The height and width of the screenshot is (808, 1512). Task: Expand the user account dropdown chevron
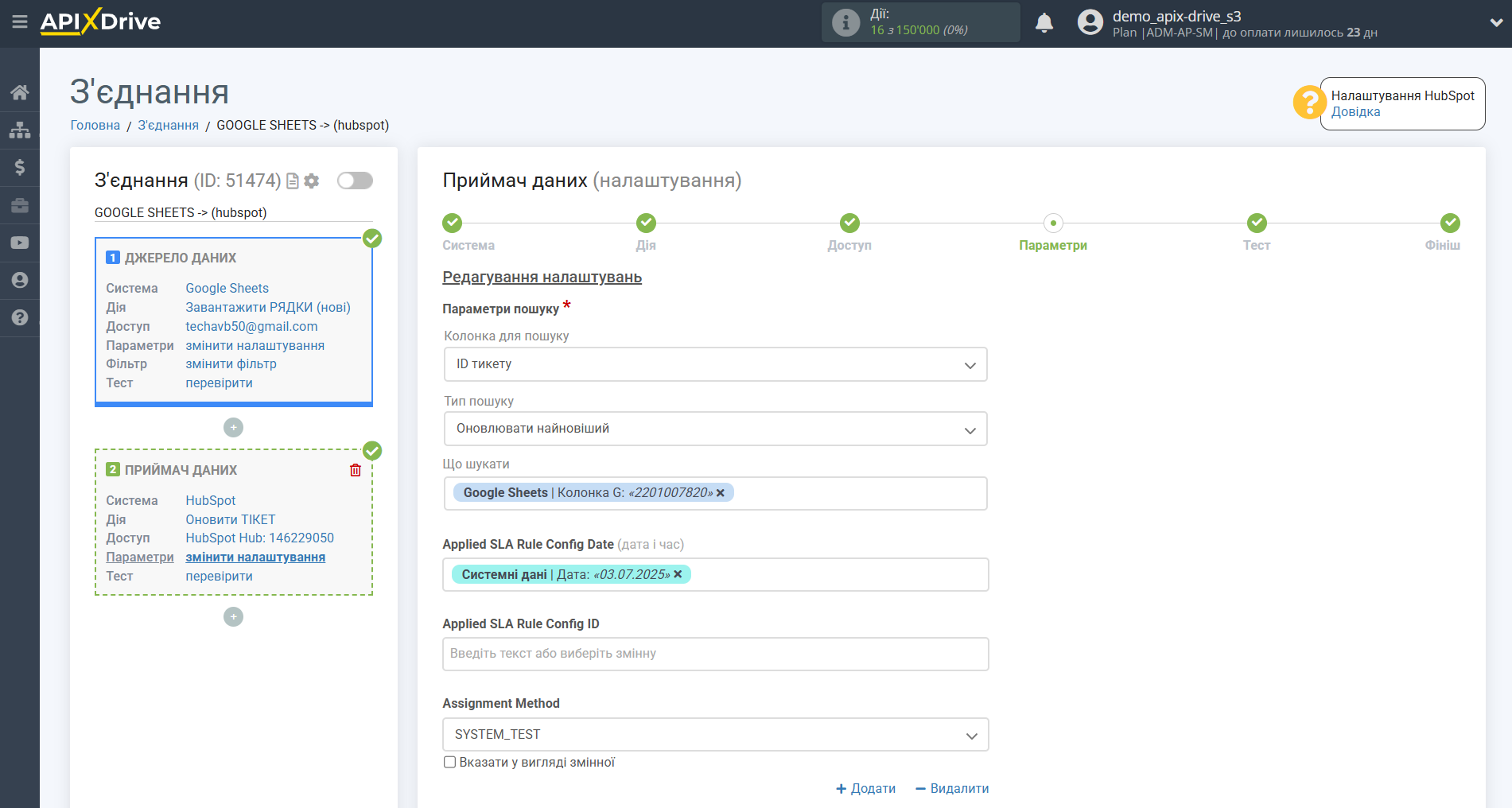[x=1496, y=23]
